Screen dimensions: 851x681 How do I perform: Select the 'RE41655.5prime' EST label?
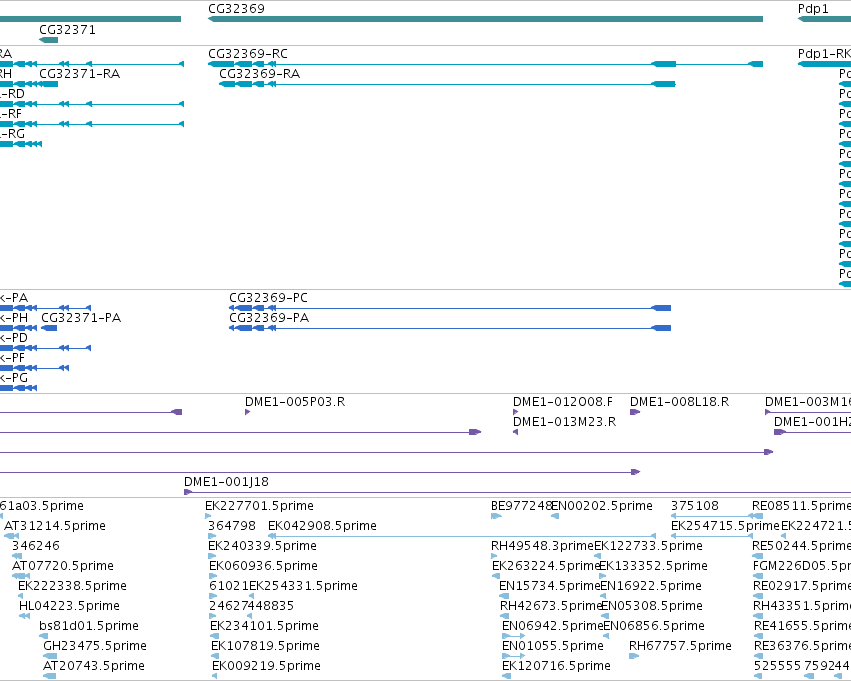[x=802, y=626]
